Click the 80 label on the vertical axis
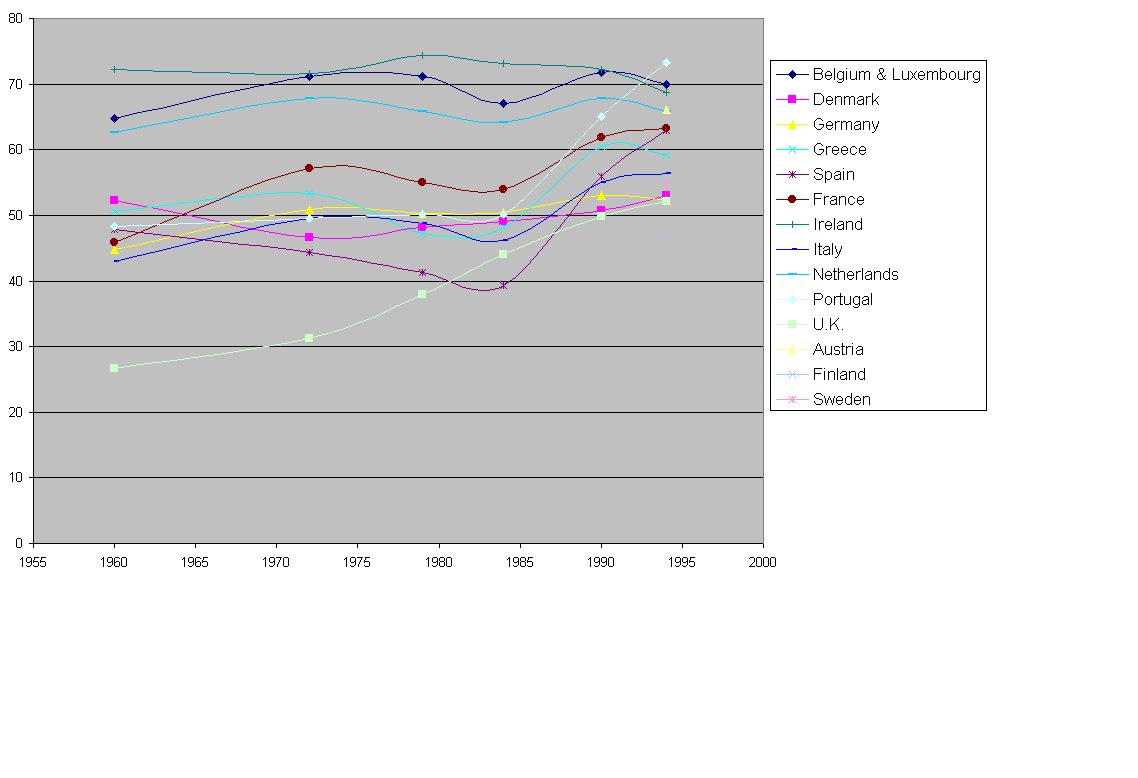1138x778 pixels. [15, 19]
